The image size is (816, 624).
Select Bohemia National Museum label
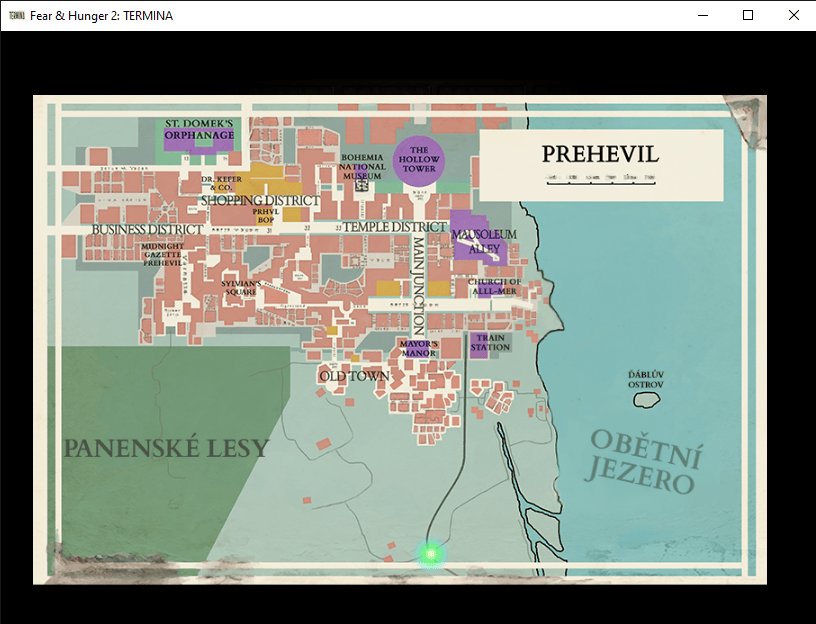pos(362,167)
